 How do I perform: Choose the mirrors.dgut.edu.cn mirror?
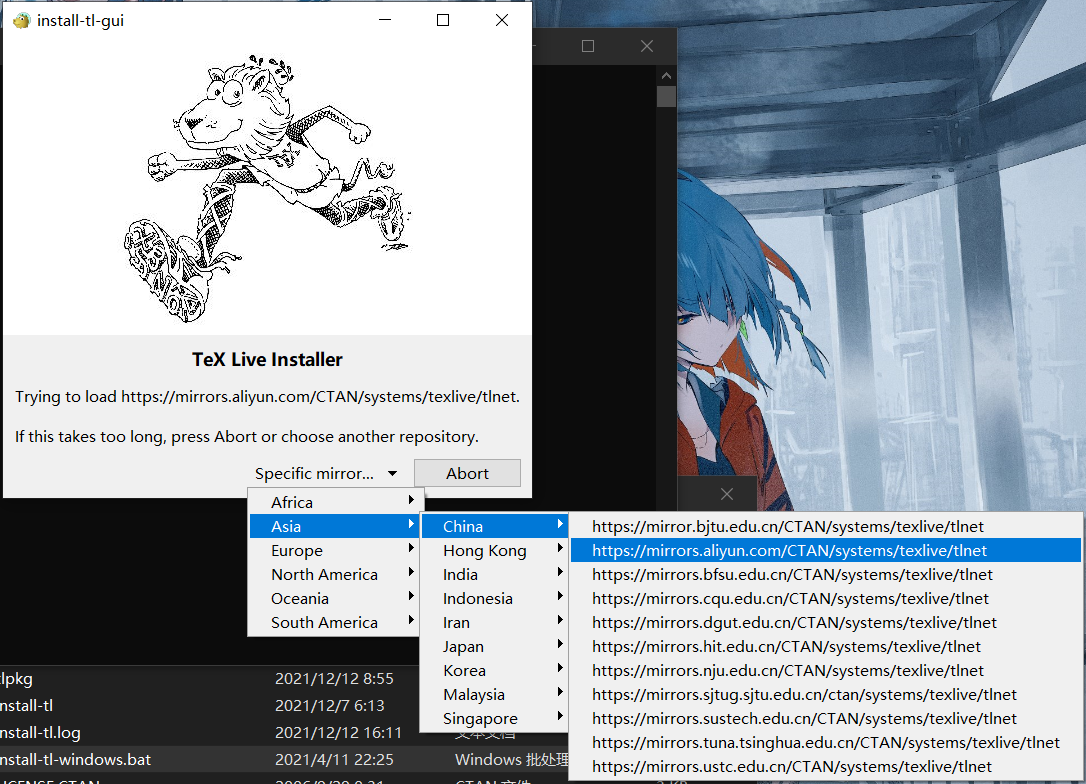click(x=826, y=623)
